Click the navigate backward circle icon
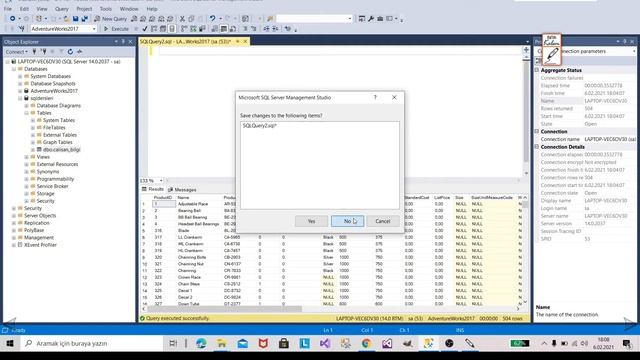Viewport: 640px width, 360px height. pyautogui.click(x=13, y=19)
